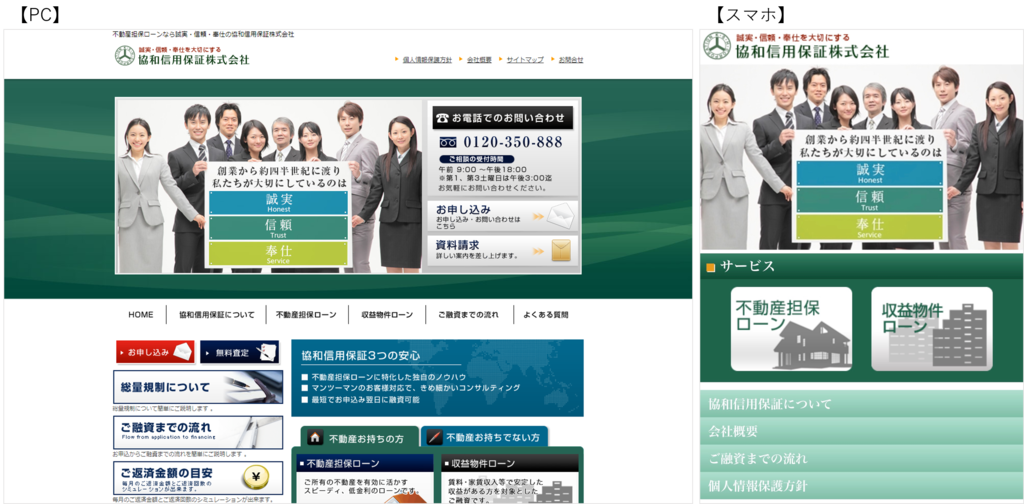1024x504 pixels.
Task: Tap the staff group photo on smartphone view
Action: (861, 157)
